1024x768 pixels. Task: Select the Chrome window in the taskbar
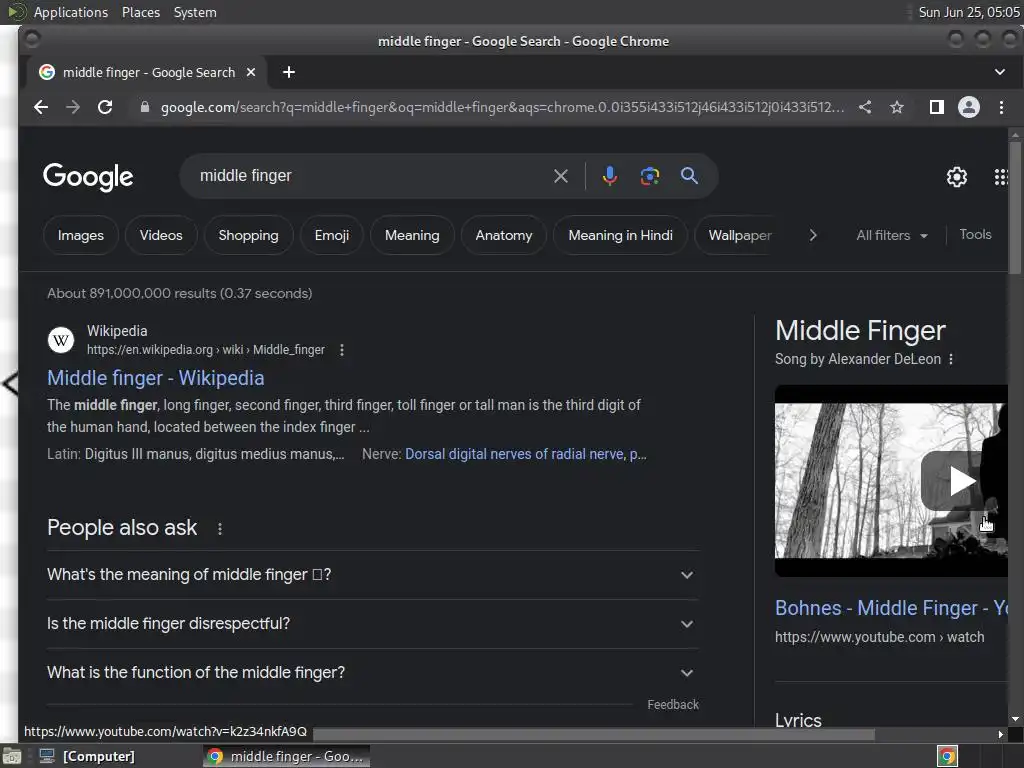(x=286, y=756)
